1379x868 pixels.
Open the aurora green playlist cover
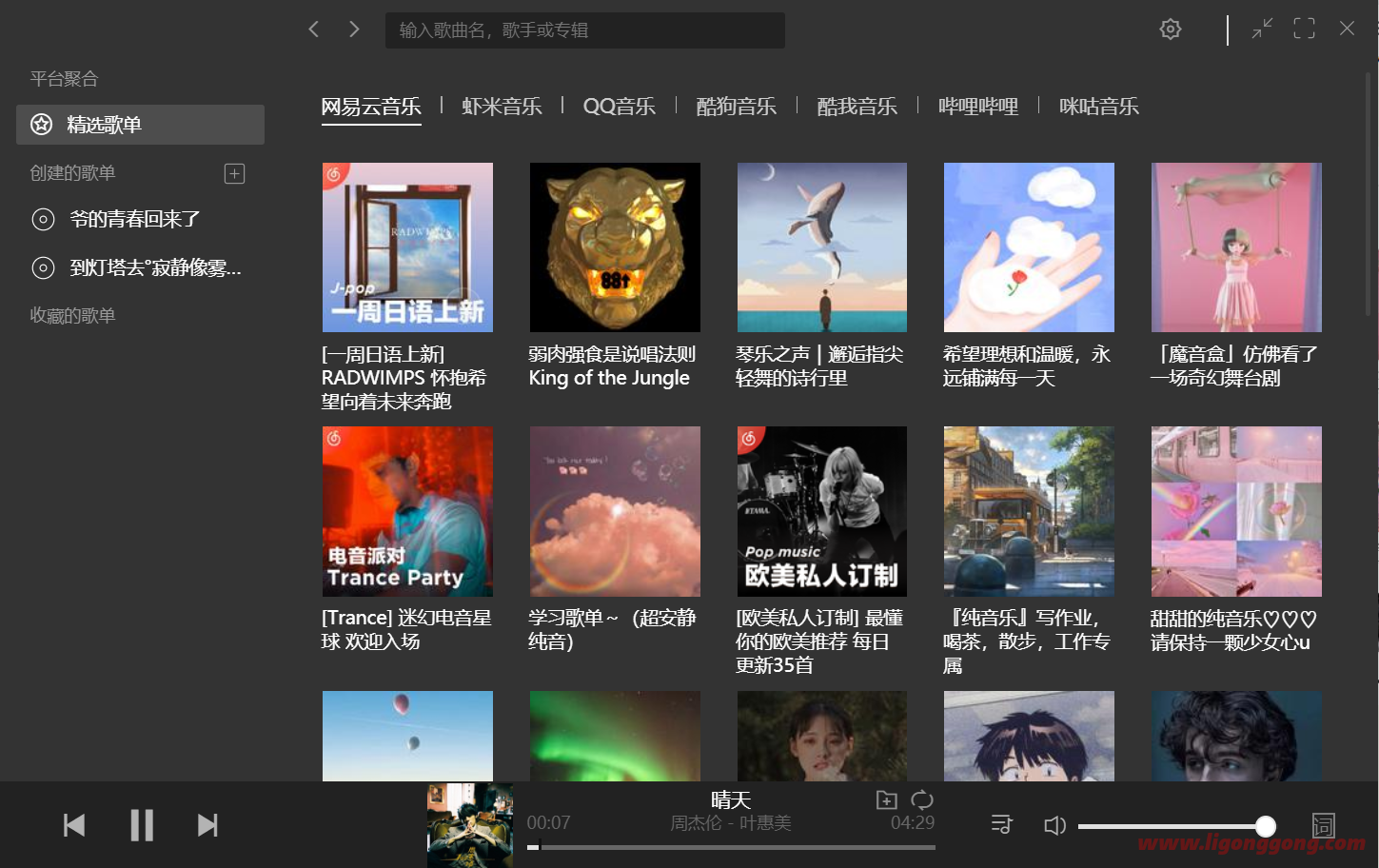click(615, 736)
